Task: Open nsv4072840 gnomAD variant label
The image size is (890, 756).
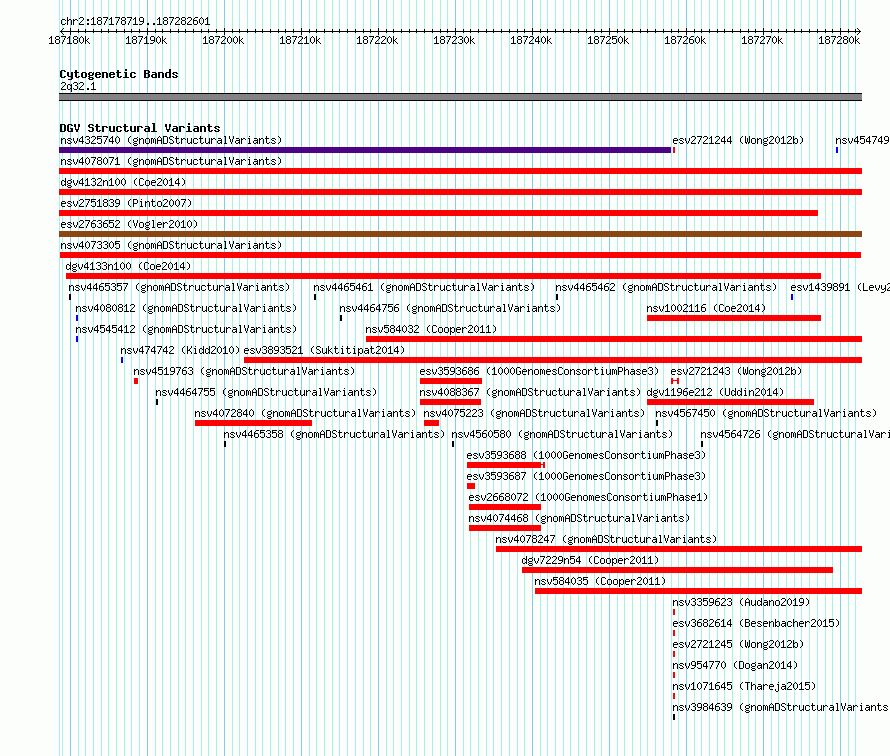Action: [x=305, y=413]
